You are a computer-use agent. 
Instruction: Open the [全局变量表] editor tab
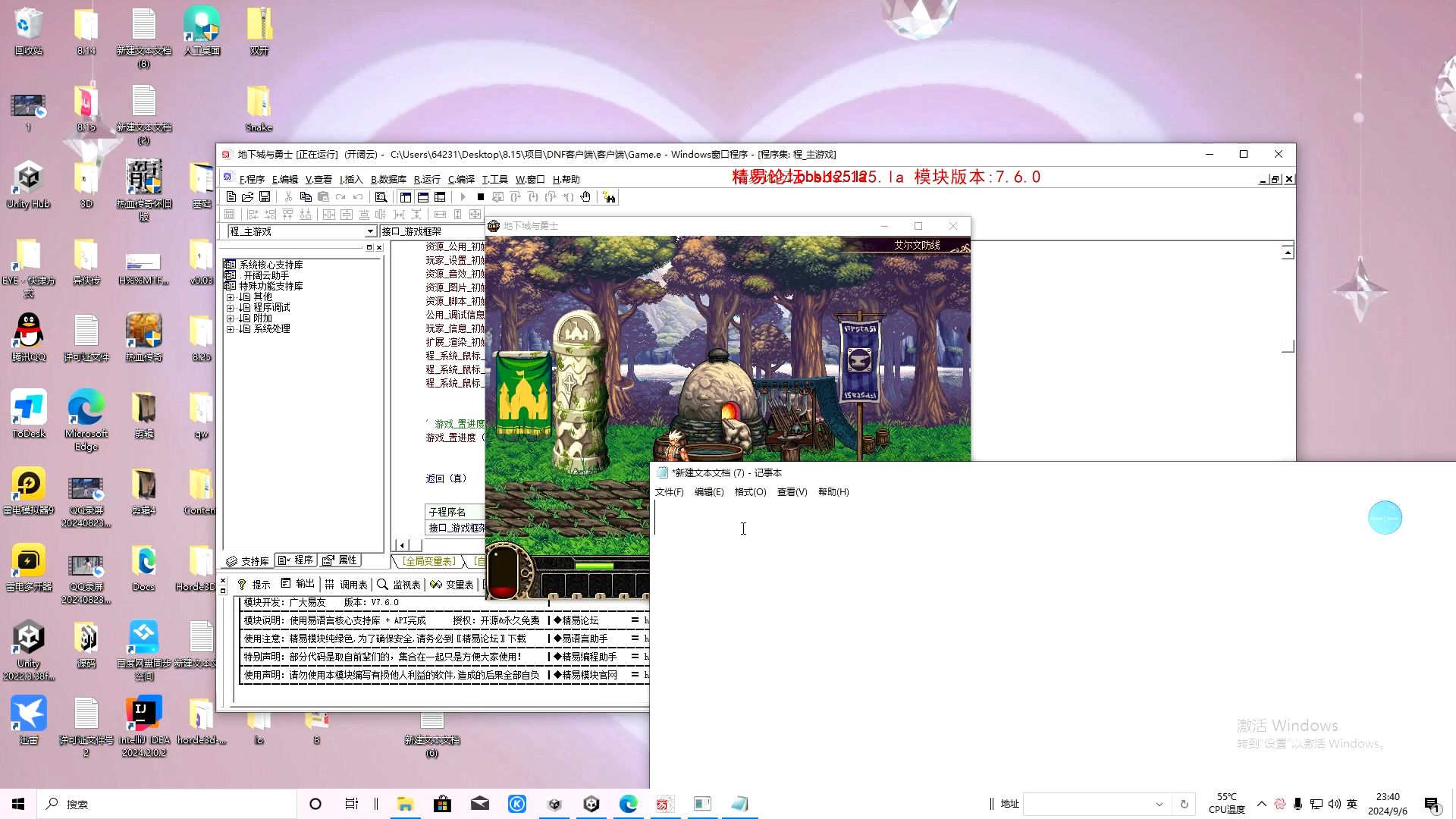pyautogui.click(x=428, y=561)
